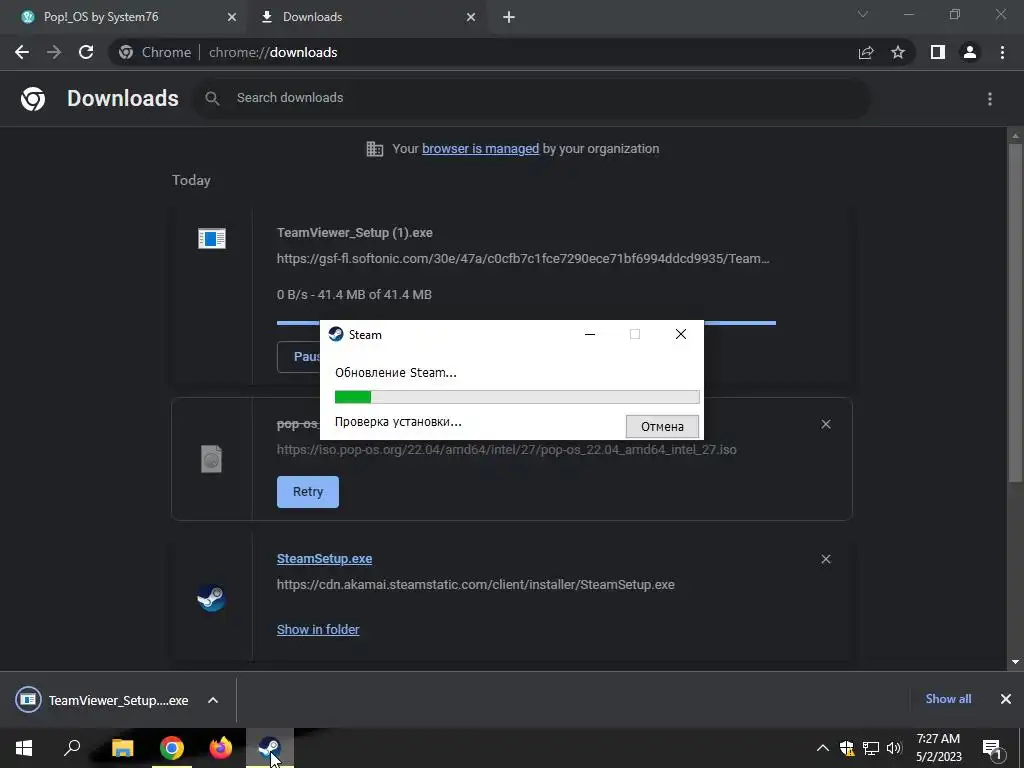
Task: Reload the chrome://downloads page
Action: coord(86,52)
